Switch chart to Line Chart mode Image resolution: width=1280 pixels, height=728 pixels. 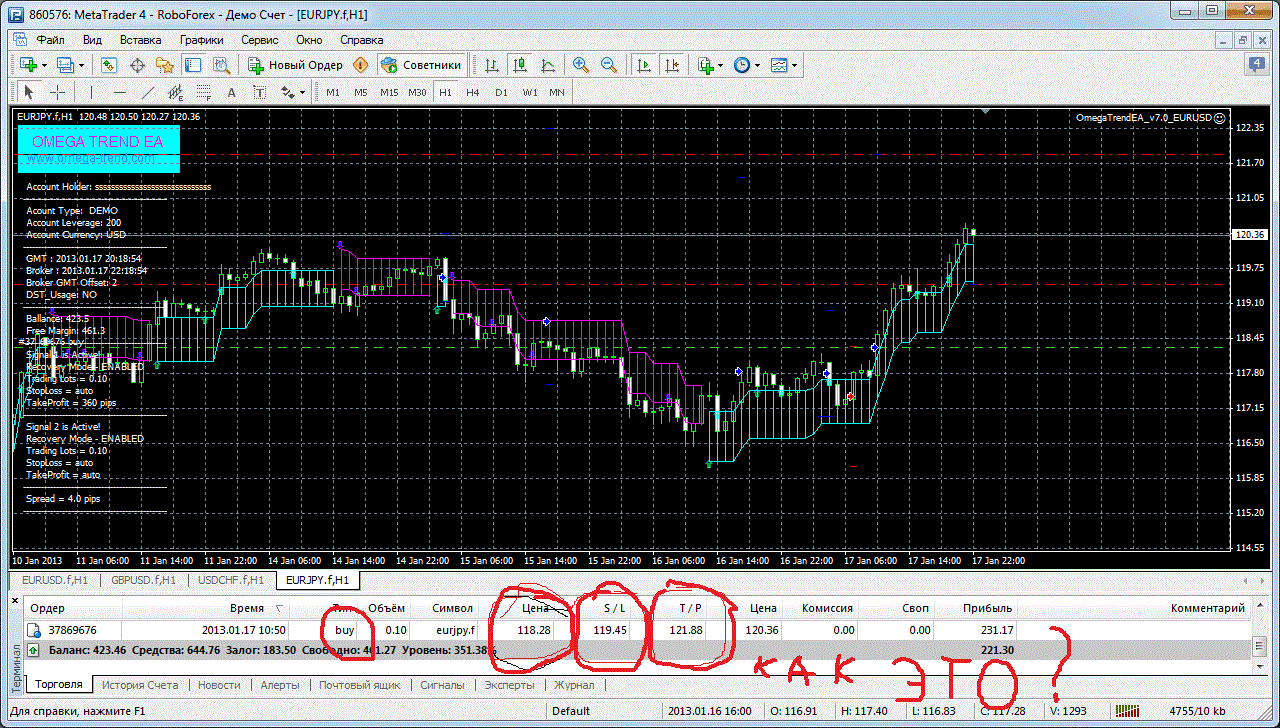click(x=547, y=65)
